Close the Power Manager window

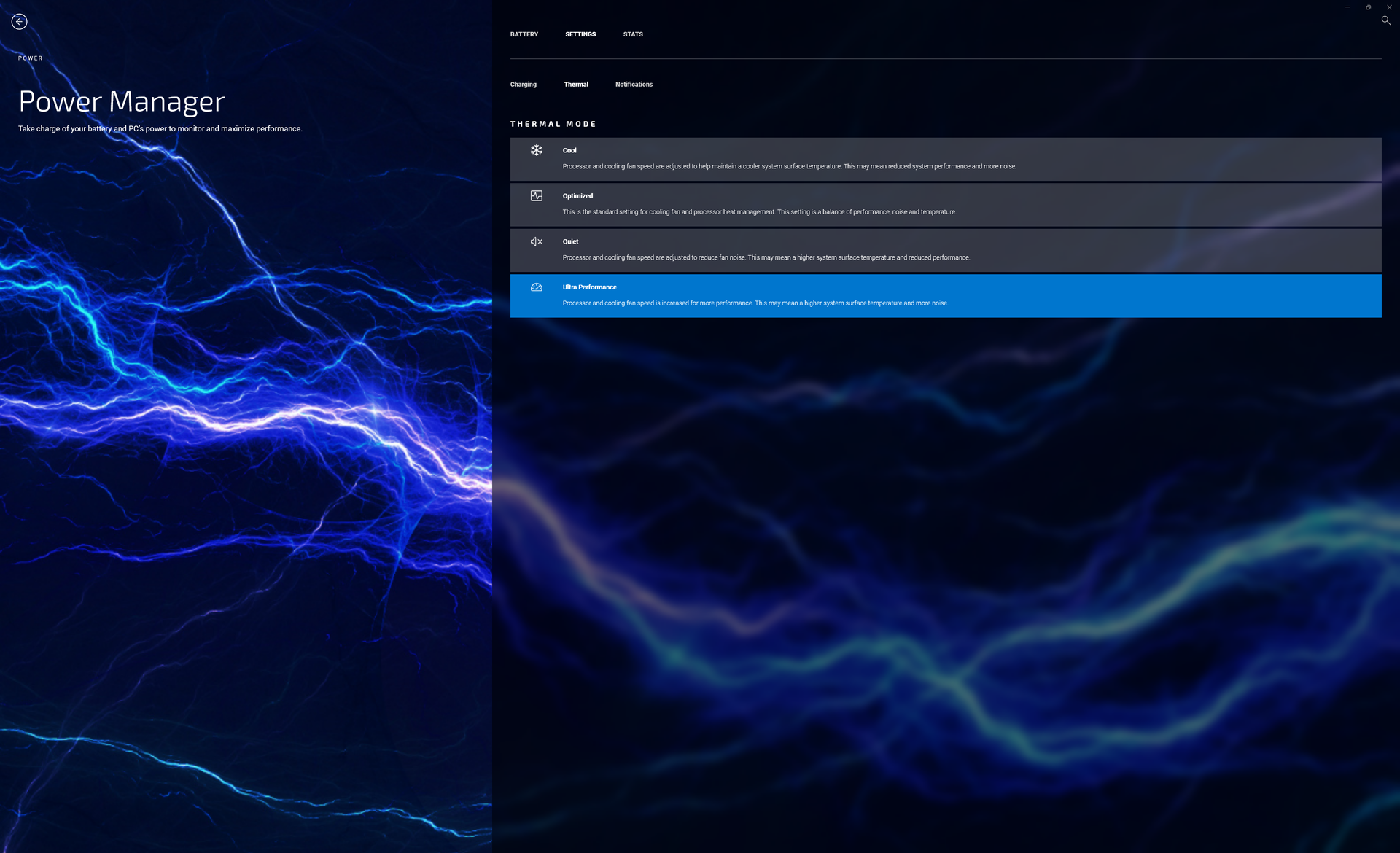point(1389,7)
